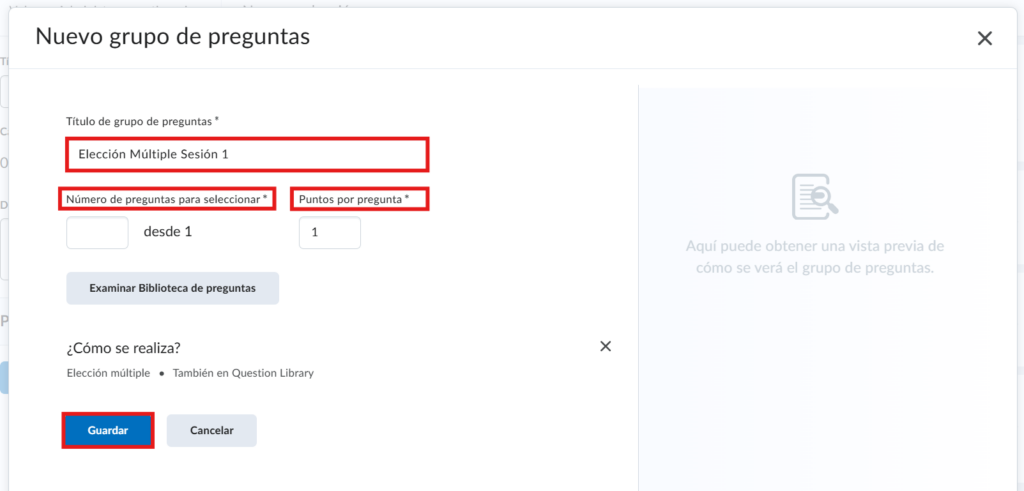The width and height of the screenshot is (1024, 491).
Task: Click the 'desde 1' text
Action: [x=167, y=232]
